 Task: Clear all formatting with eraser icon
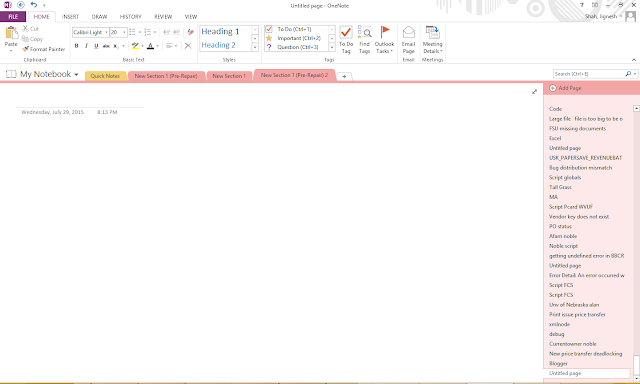tap(190, 32)
